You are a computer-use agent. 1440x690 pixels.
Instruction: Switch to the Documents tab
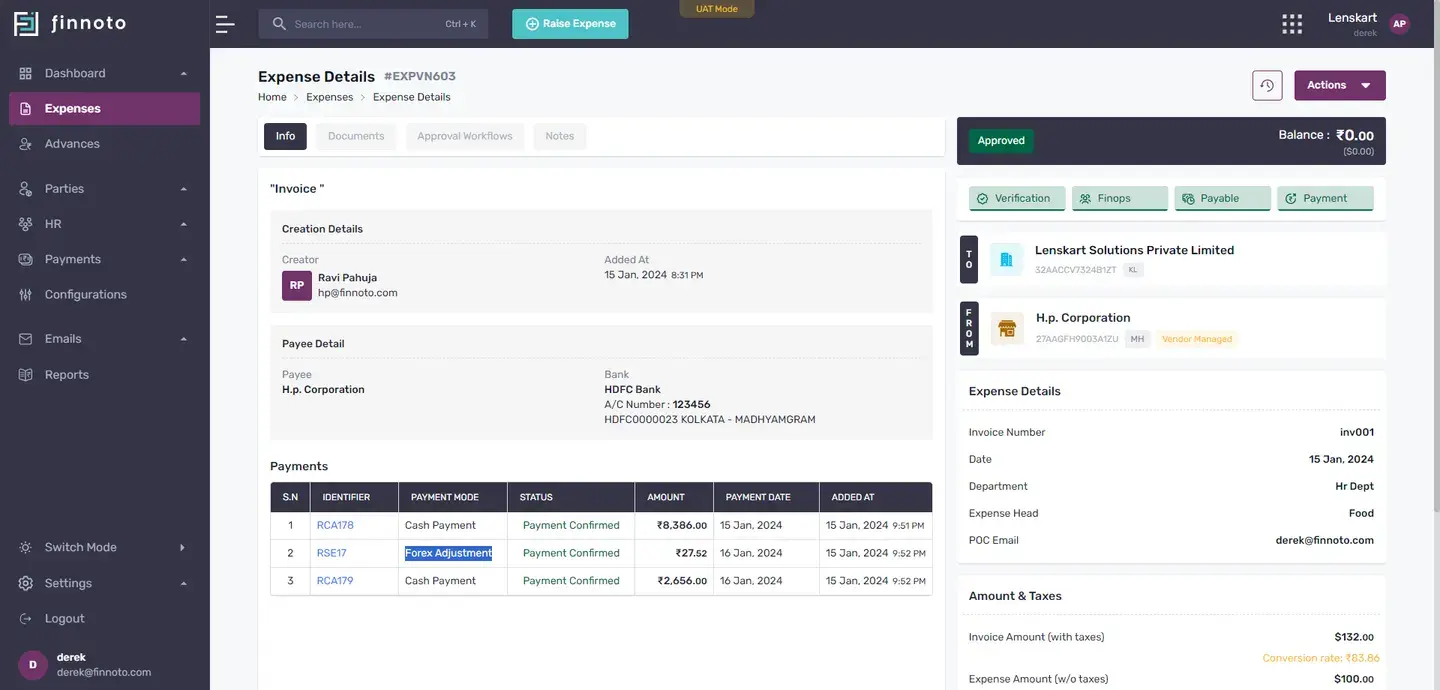[x=356, y=137]
